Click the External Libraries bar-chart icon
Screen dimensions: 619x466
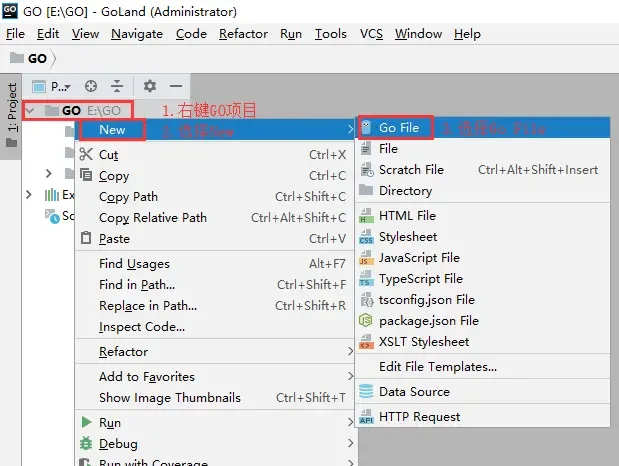52,195
